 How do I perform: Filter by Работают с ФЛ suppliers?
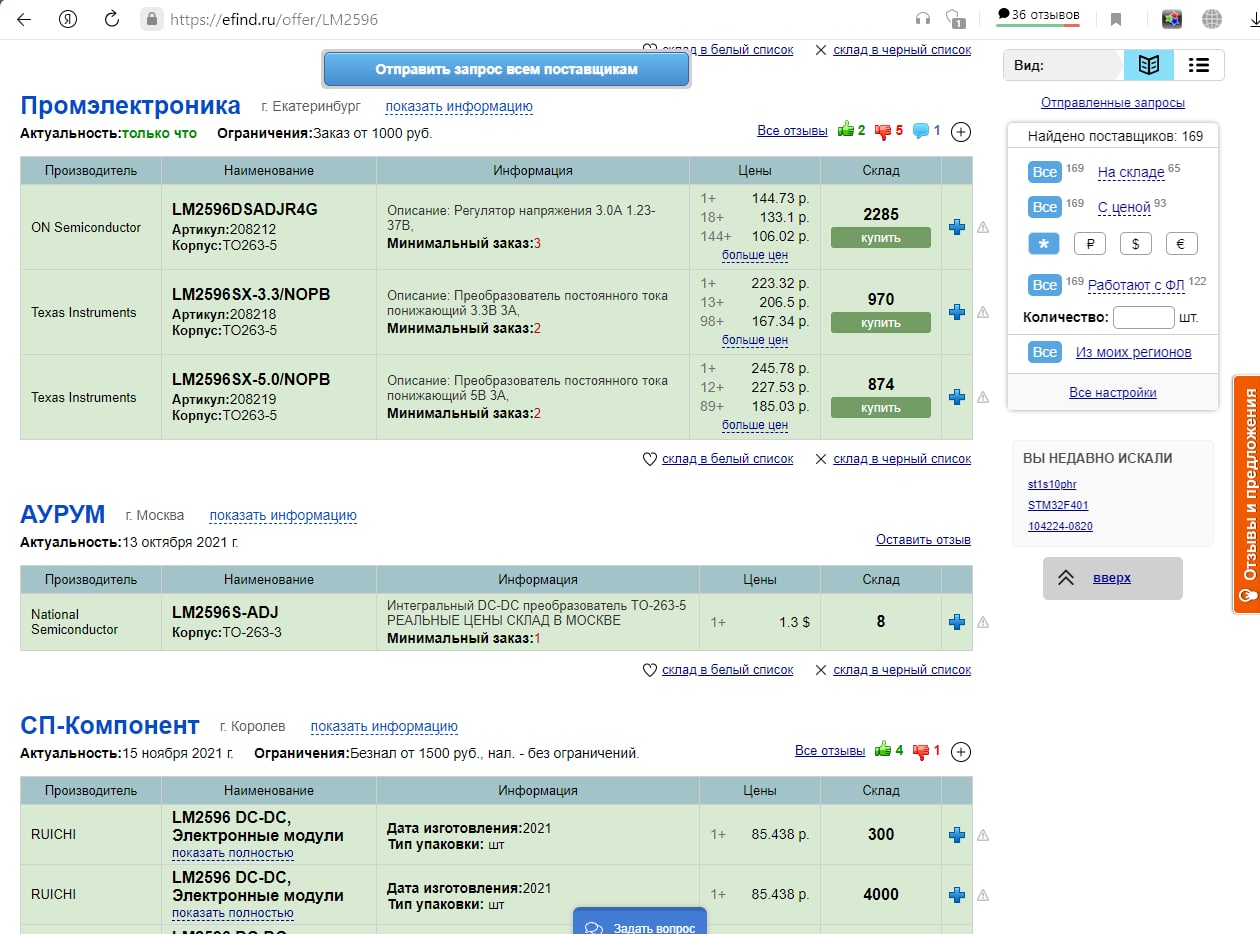pos(1136,285)
